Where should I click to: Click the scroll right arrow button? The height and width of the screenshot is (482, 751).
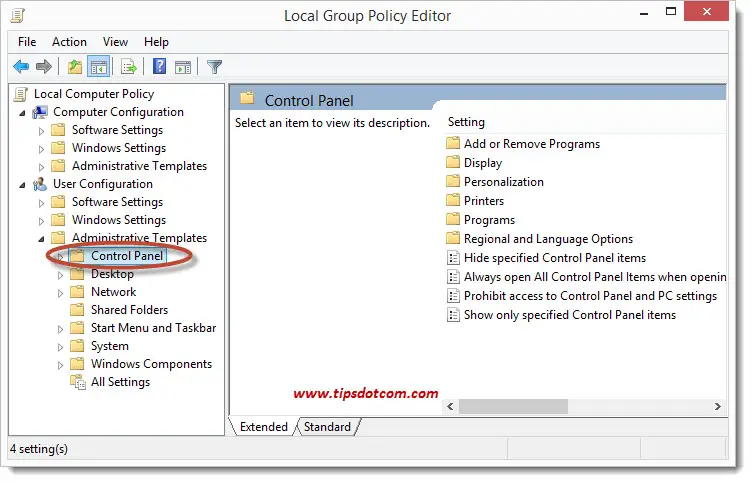tap(717, 406)
